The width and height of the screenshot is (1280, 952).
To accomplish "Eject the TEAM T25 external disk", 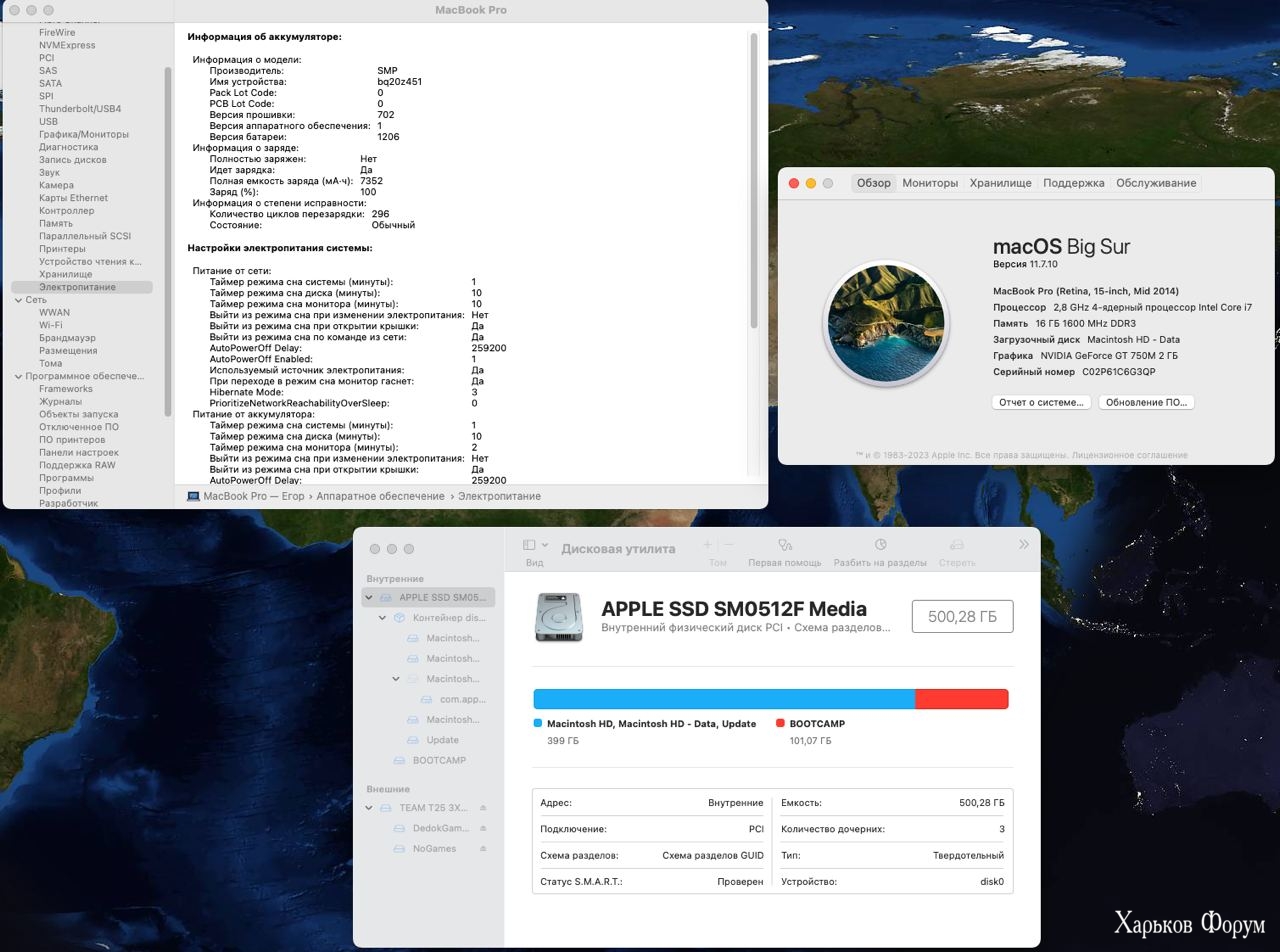I will coord(483,808).
